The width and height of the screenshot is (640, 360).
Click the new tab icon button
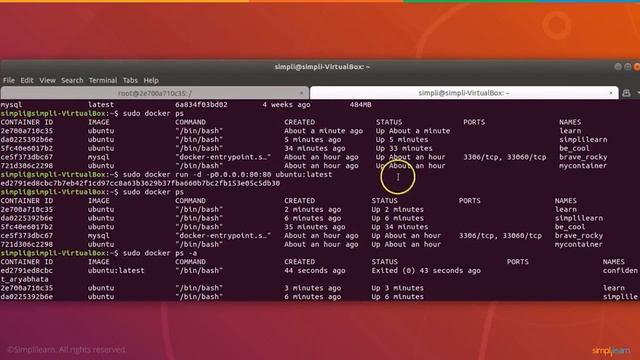tap(626, 93)
